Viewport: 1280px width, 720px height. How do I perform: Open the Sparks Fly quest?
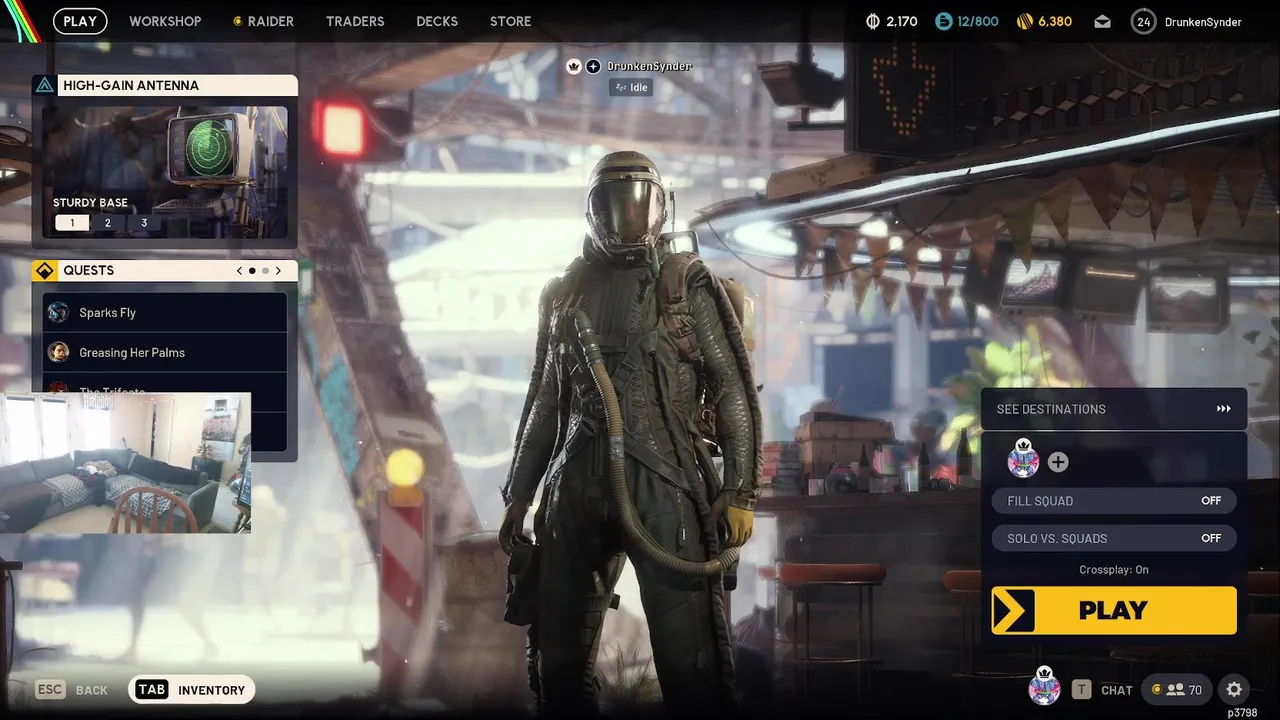point(165,312)
